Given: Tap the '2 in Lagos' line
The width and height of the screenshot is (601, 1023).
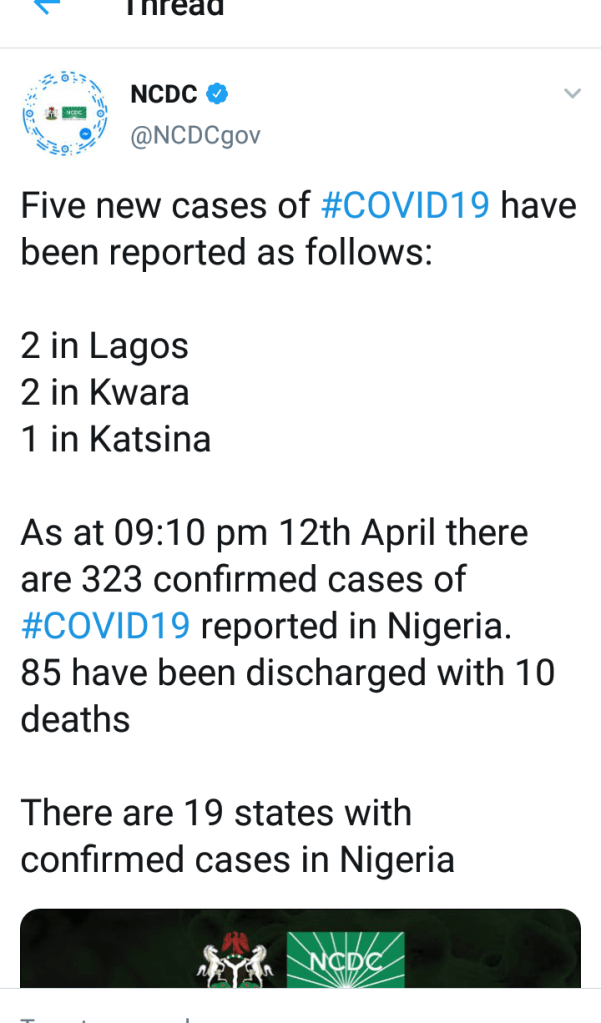Looking at the screenshot, I should (x=105, y=346).
